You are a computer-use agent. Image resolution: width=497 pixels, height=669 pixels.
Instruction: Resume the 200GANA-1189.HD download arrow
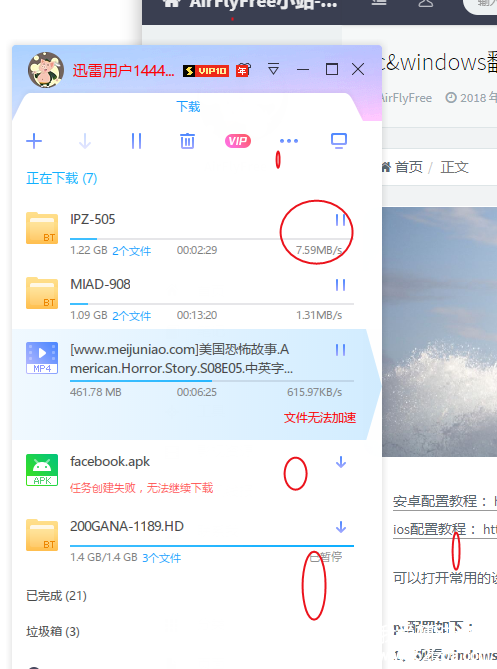pyautogui.click(x=340, y=527)
